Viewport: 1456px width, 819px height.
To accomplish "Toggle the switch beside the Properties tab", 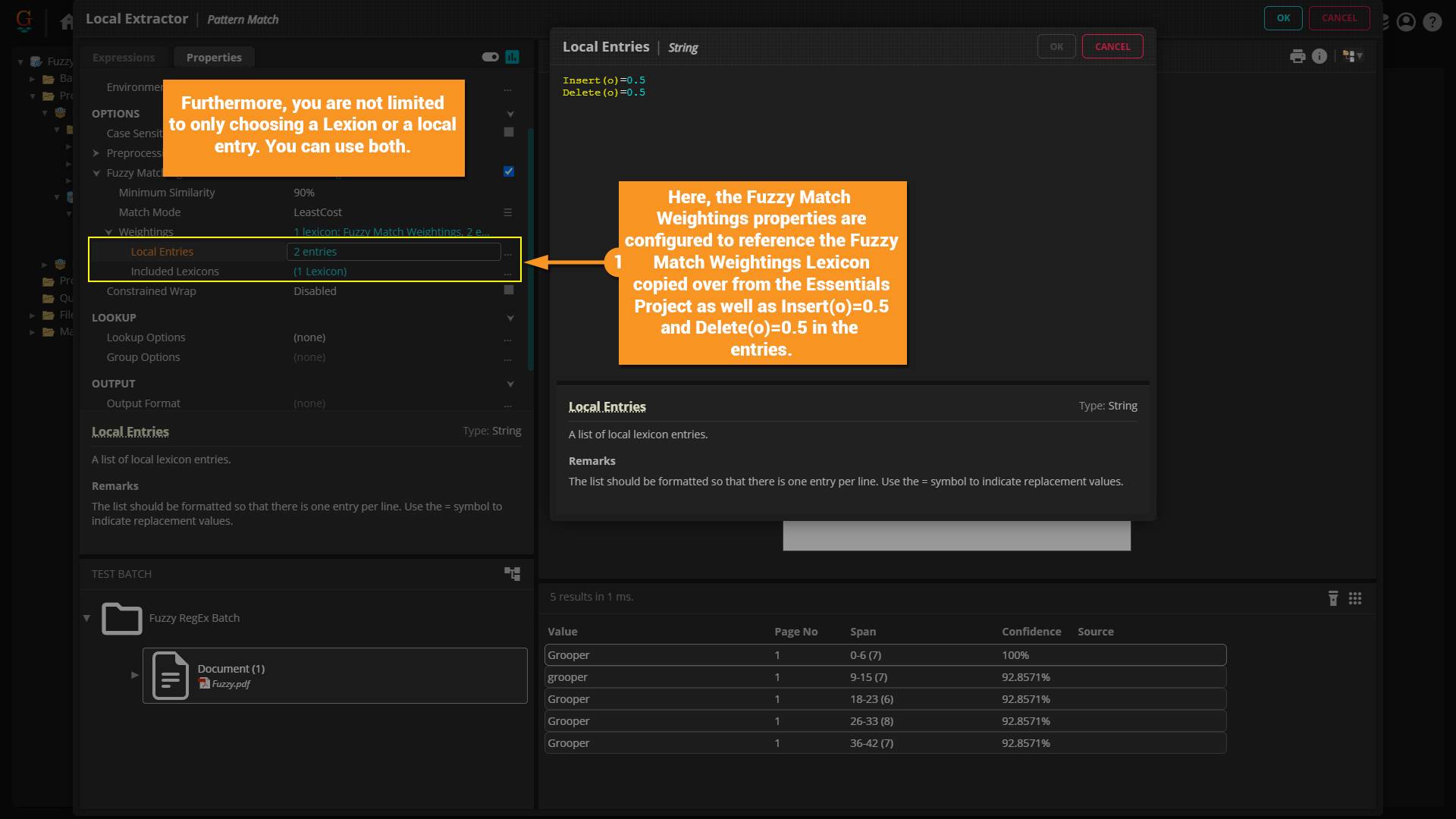I will (490, 57).
